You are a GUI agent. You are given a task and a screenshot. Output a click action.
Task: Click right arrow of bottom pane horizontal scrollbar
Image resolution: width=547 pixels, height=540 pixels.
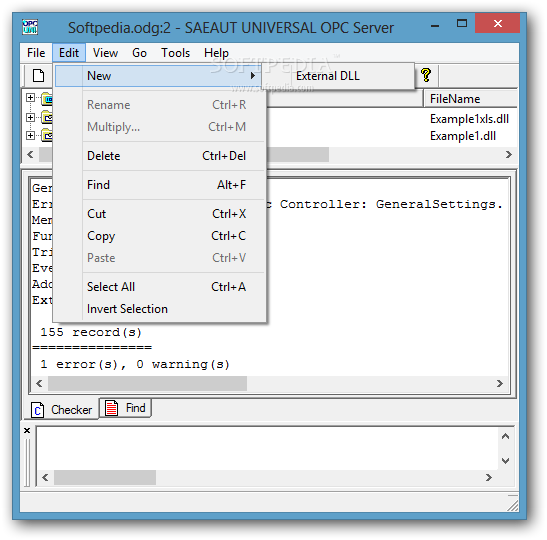489,477
